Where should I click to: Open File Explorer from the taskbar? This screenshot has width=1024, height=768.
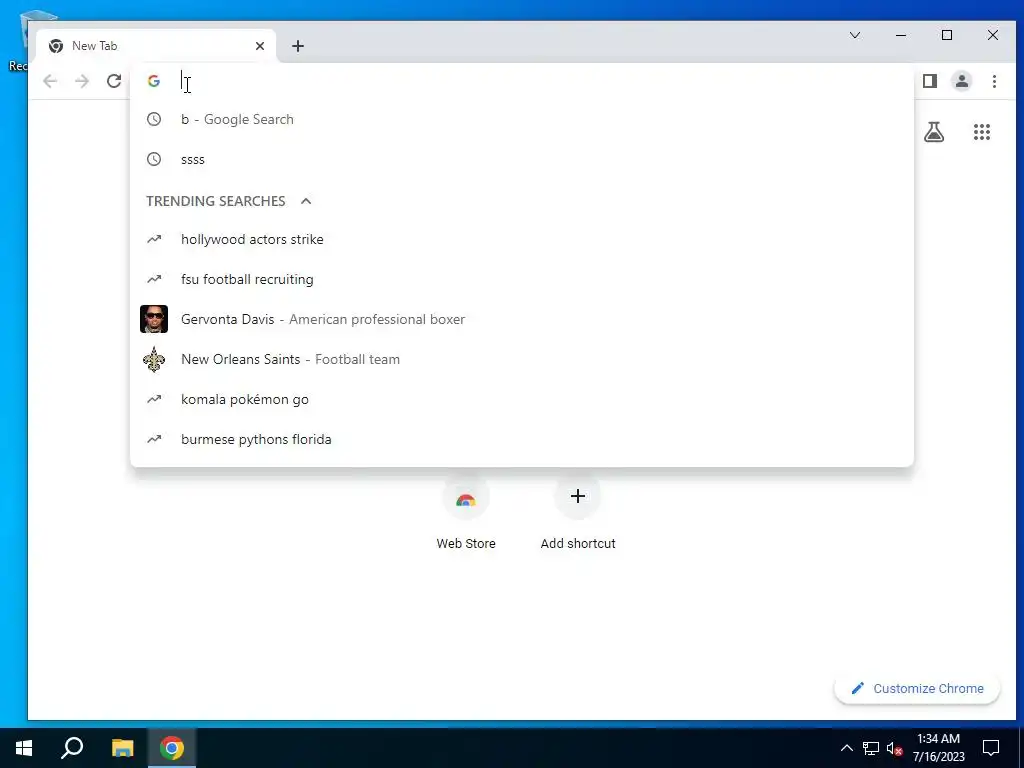122,748
